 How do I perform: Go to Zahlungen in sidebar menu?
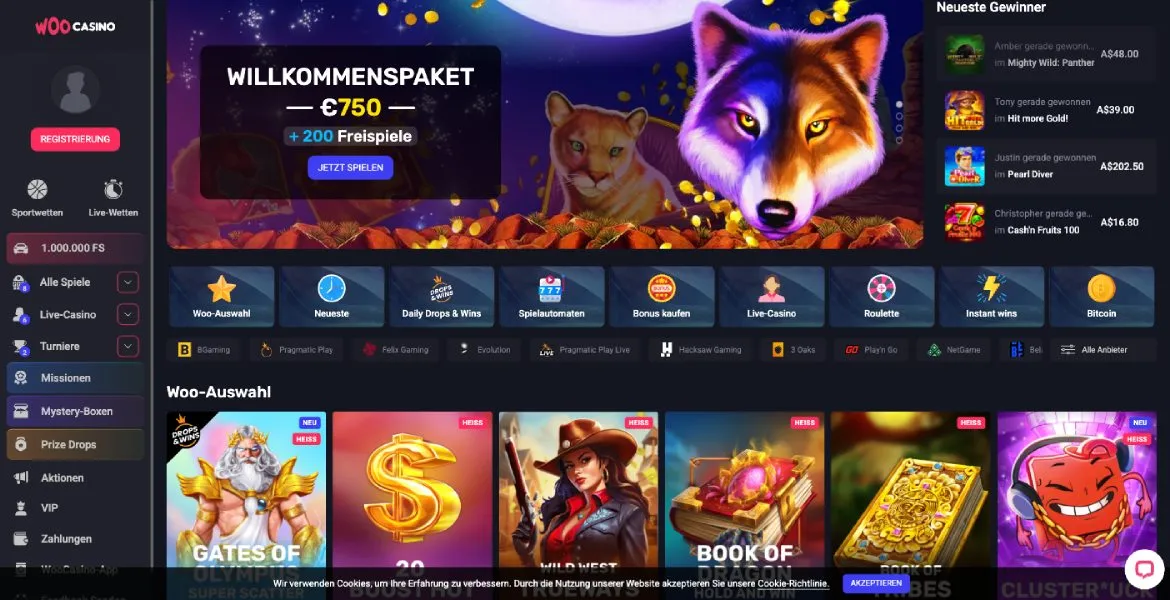[x=66, y=539]
